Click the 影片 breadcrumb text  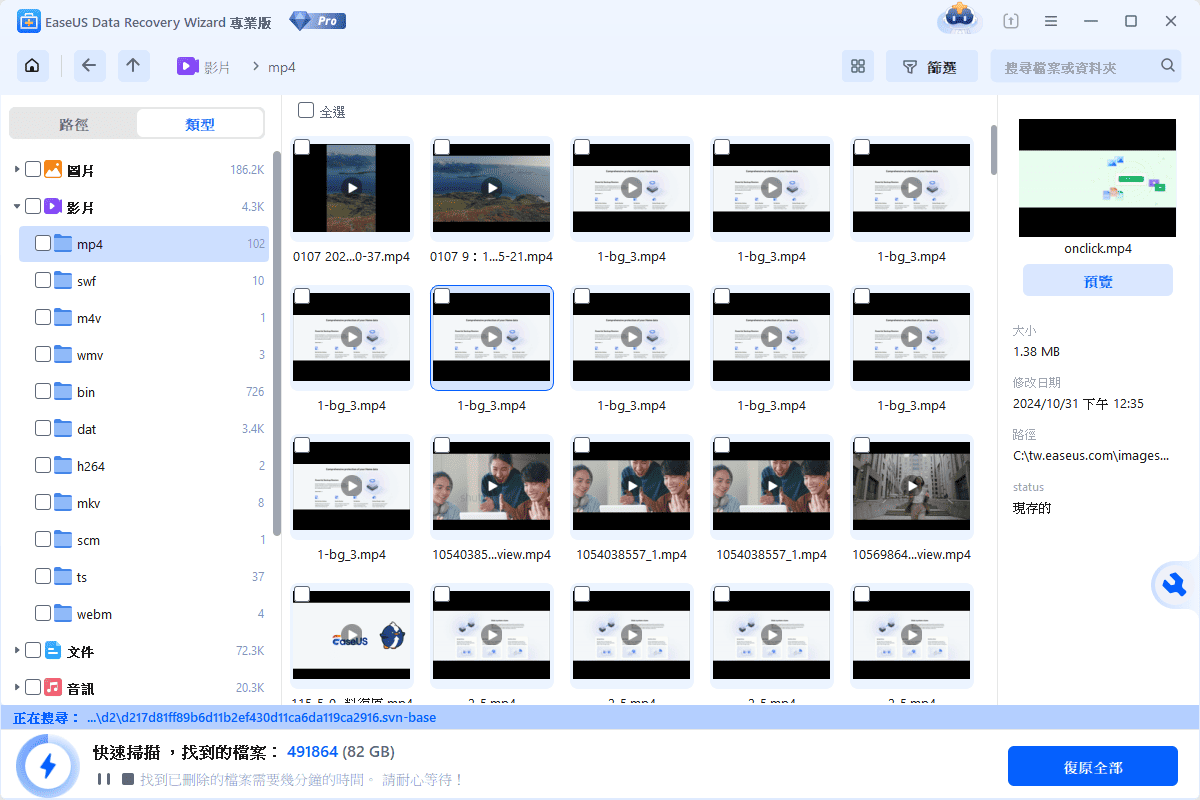point(217,67)
